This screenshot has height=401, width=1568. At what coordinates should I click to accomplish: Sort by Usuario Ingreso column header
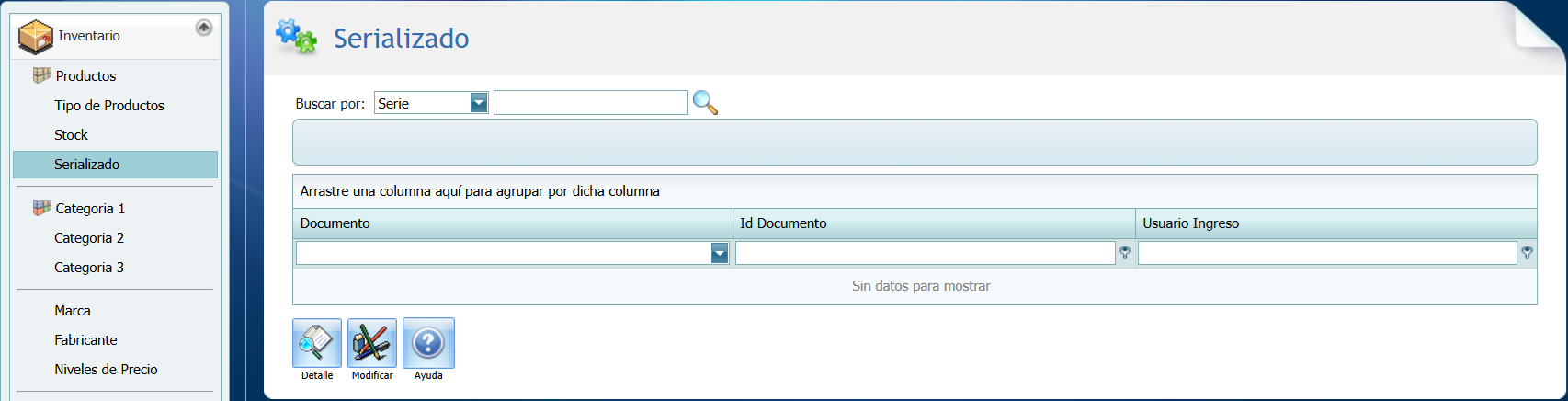pyautogui.click(x=1336, y=223)
